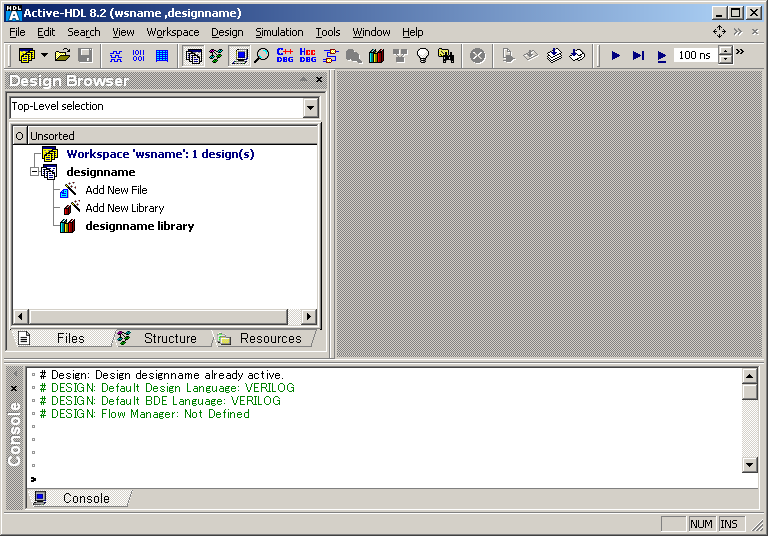Click the grayed speech-bubbles toolbar icon
Viewport: 768px width, 536px height.
tap(354, 56)
